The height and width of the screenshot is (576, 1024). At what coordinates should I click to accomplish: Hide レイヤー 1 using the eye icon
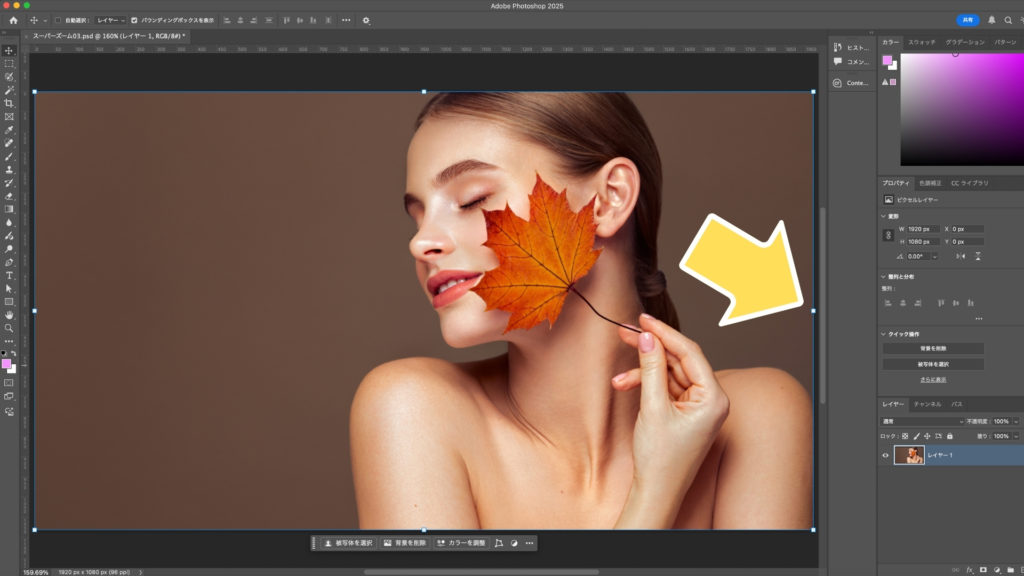pyautogui.click(x=886, y=455)
